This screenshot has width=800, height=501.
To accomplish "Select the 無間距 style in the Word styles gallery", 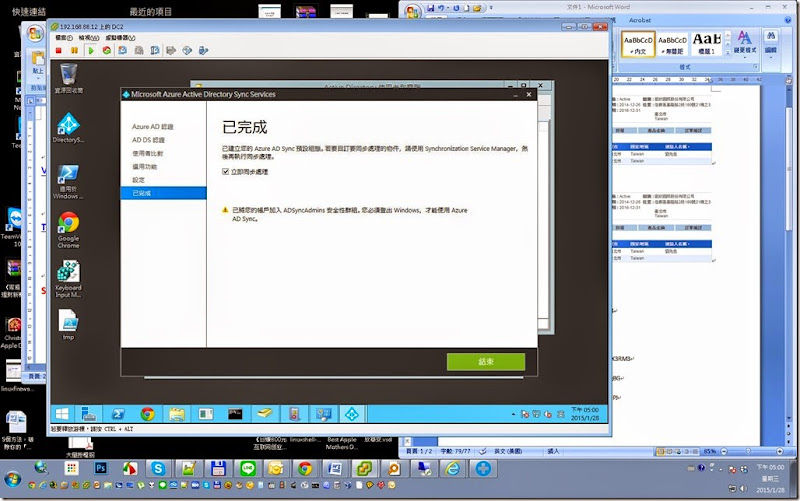I will (672, 44).
